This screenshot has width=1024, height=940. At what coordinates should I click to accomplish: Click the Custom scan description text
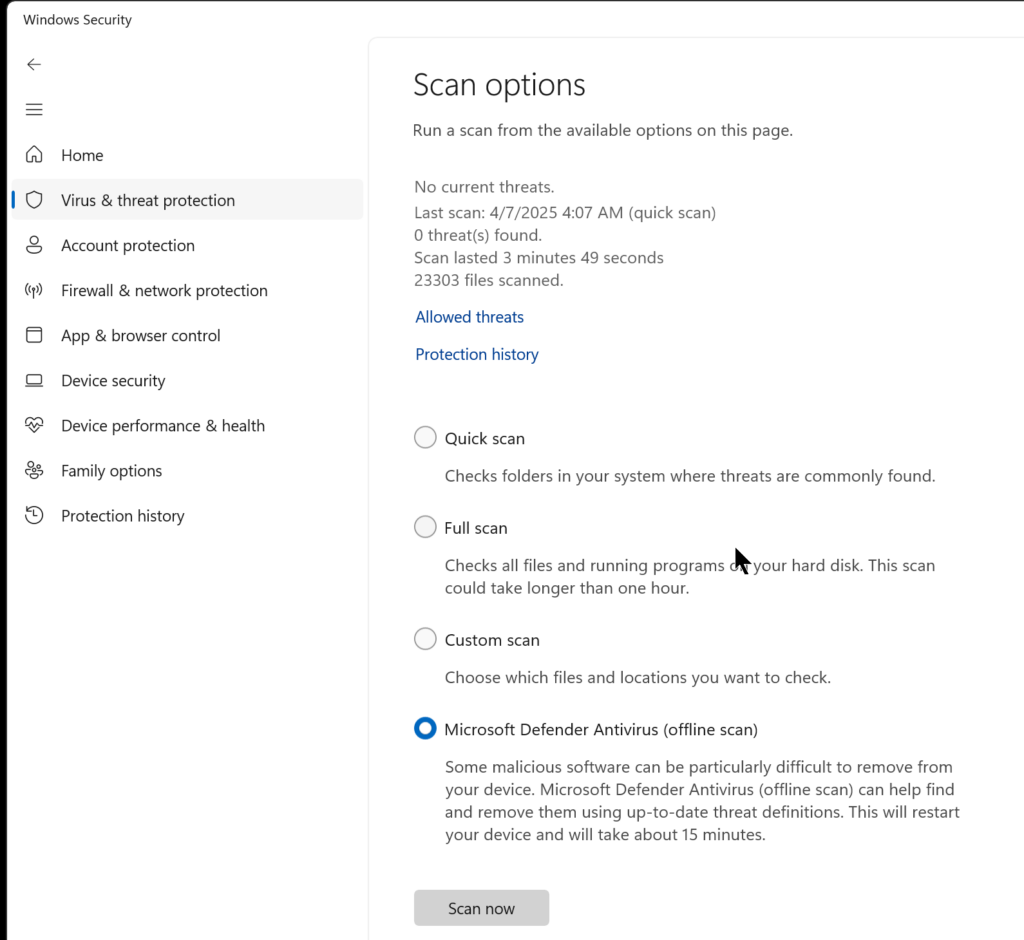point(637,677)
